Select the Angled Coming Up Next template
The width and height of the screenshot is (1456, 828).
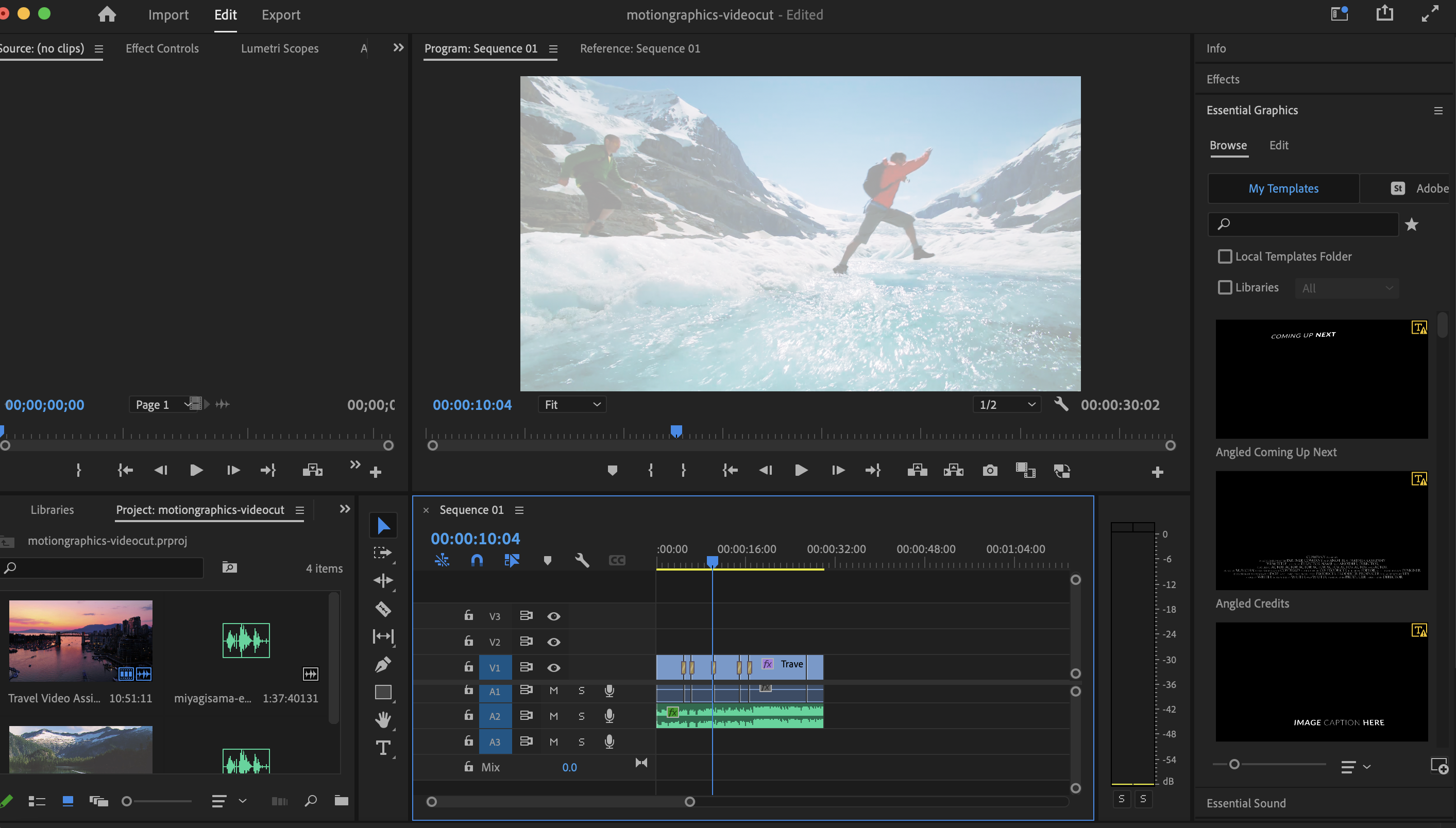pyautogui.click(x=1321, y=380)
